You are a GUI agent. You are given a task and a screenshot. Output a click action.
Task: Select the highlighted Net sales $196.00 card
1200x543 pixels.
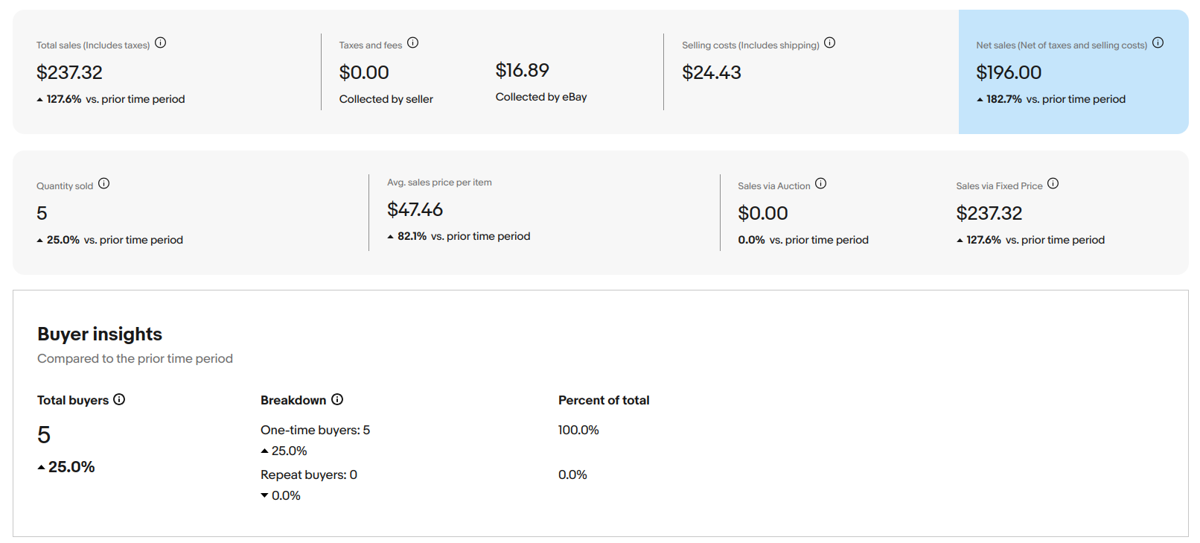click(x=1072, y=72)
